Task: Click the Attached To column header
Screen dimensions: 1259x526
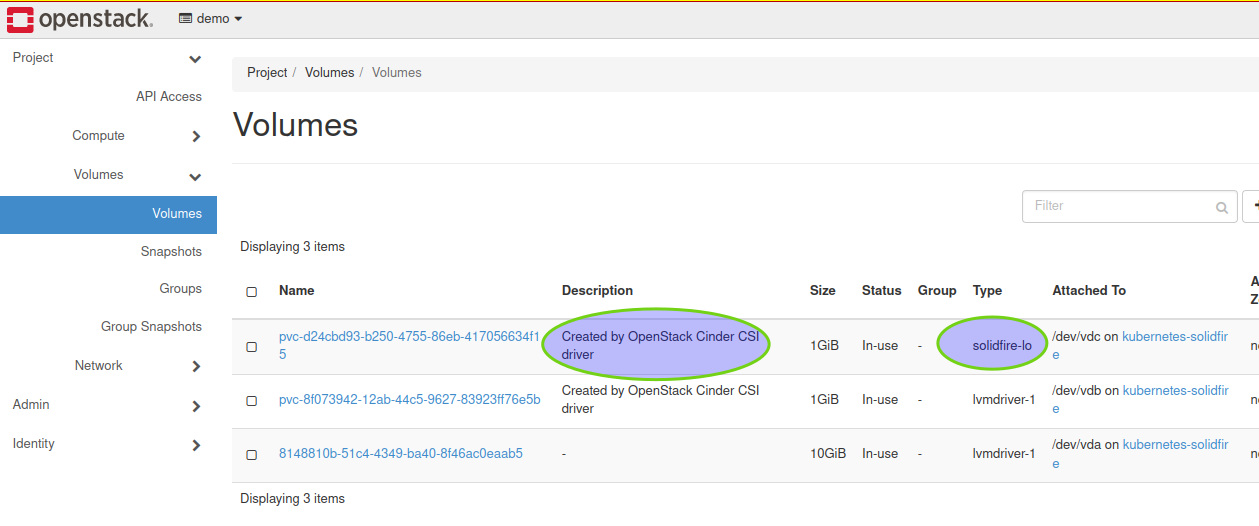Action: tap(1089, 291)
